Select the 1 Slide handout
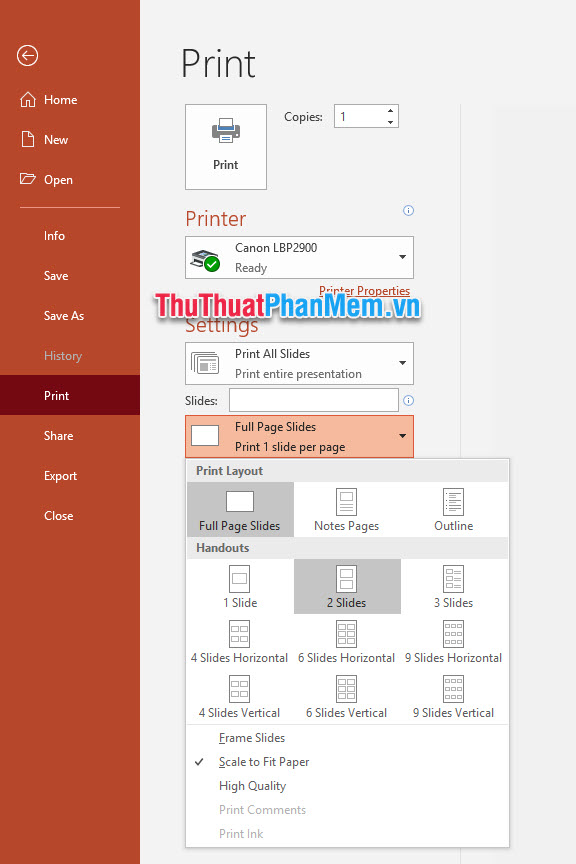The height and width of the screenshot is (864, 576). coord(240,587)
